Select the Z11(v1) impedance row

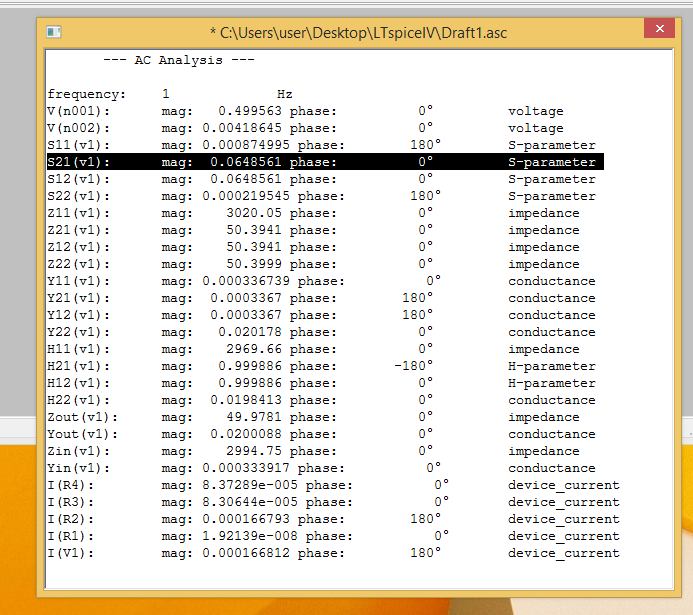tap(313, 213)
